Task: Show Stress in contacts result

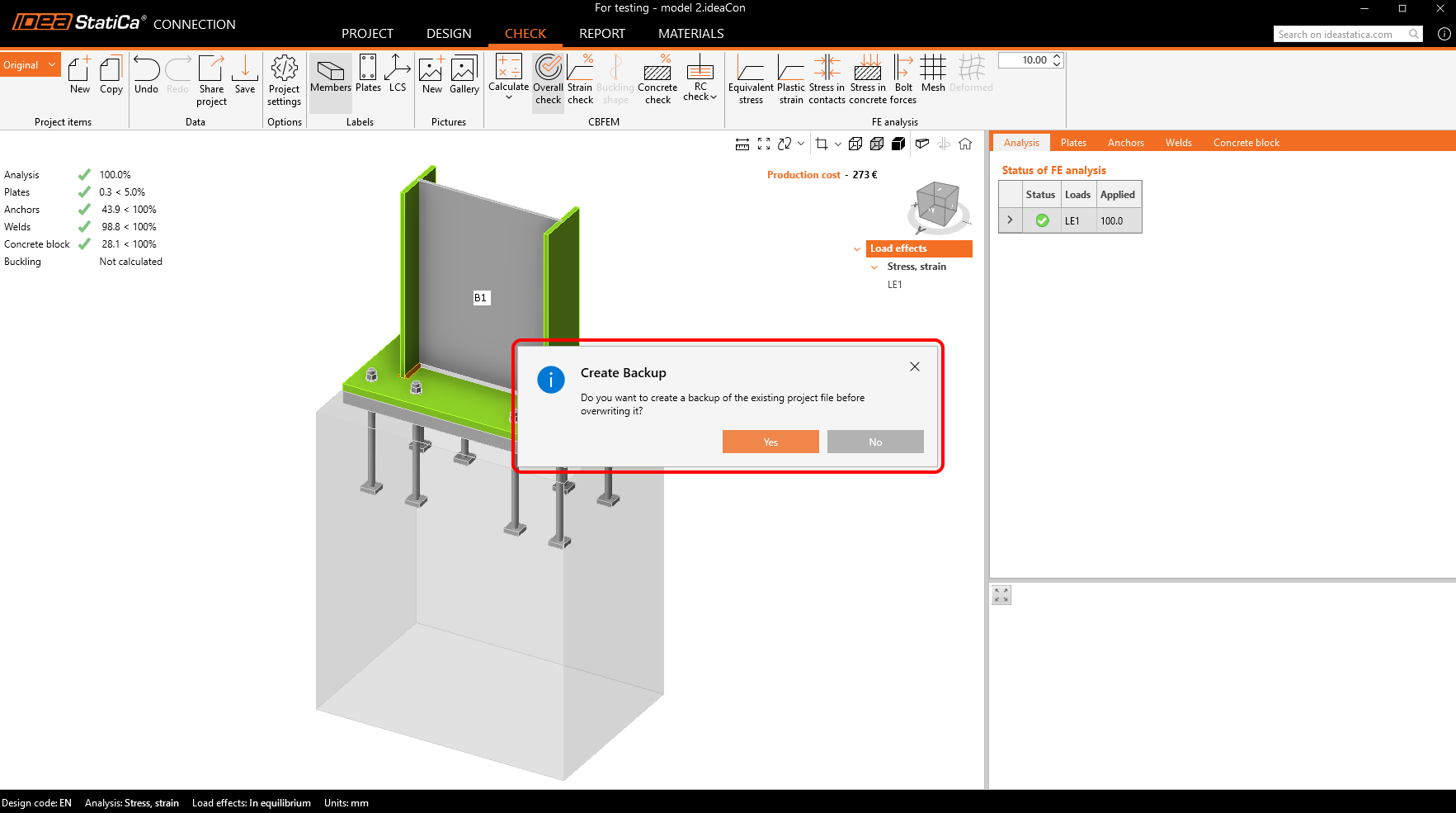Action: [x=827, y=80]
